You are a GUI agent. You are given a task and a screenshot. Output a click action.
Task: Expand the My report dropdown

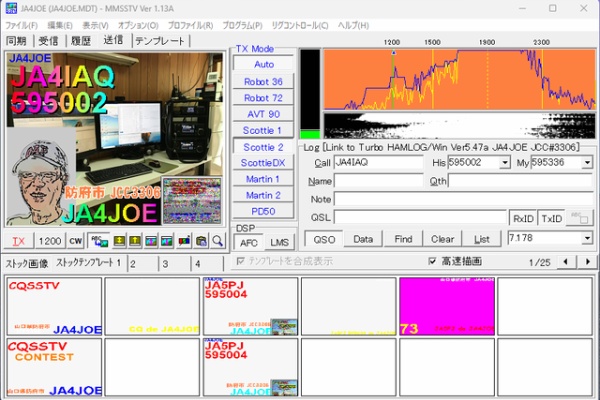587,163
